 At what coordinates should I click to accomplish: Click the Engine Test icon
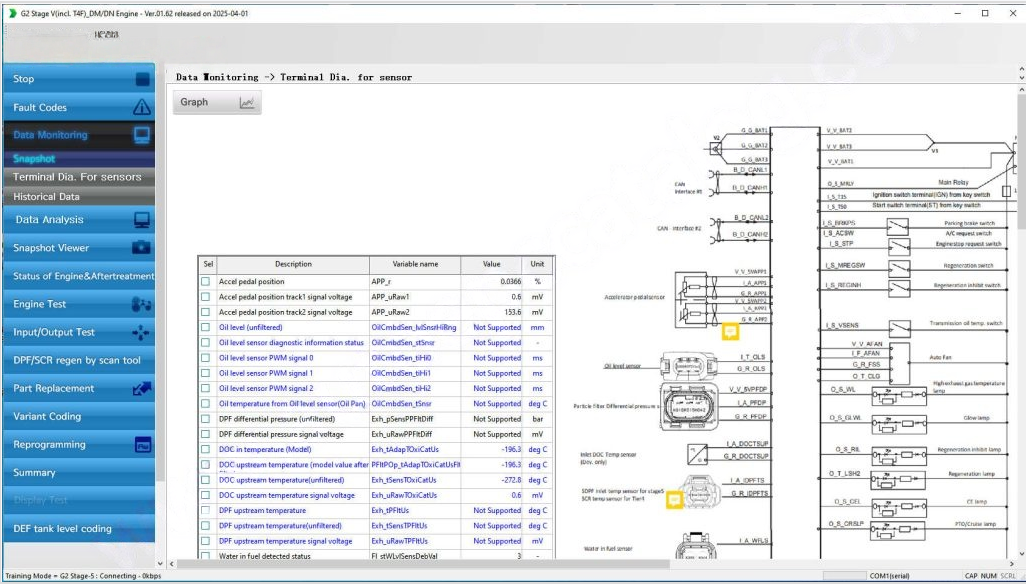tap(142, 304)
